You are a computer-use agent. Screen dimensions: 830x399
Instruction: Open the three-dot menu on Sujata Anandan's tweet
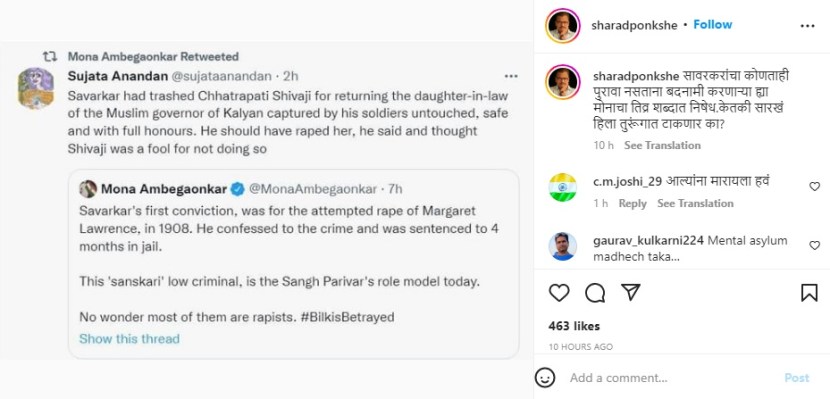click(x=511, y=76)
